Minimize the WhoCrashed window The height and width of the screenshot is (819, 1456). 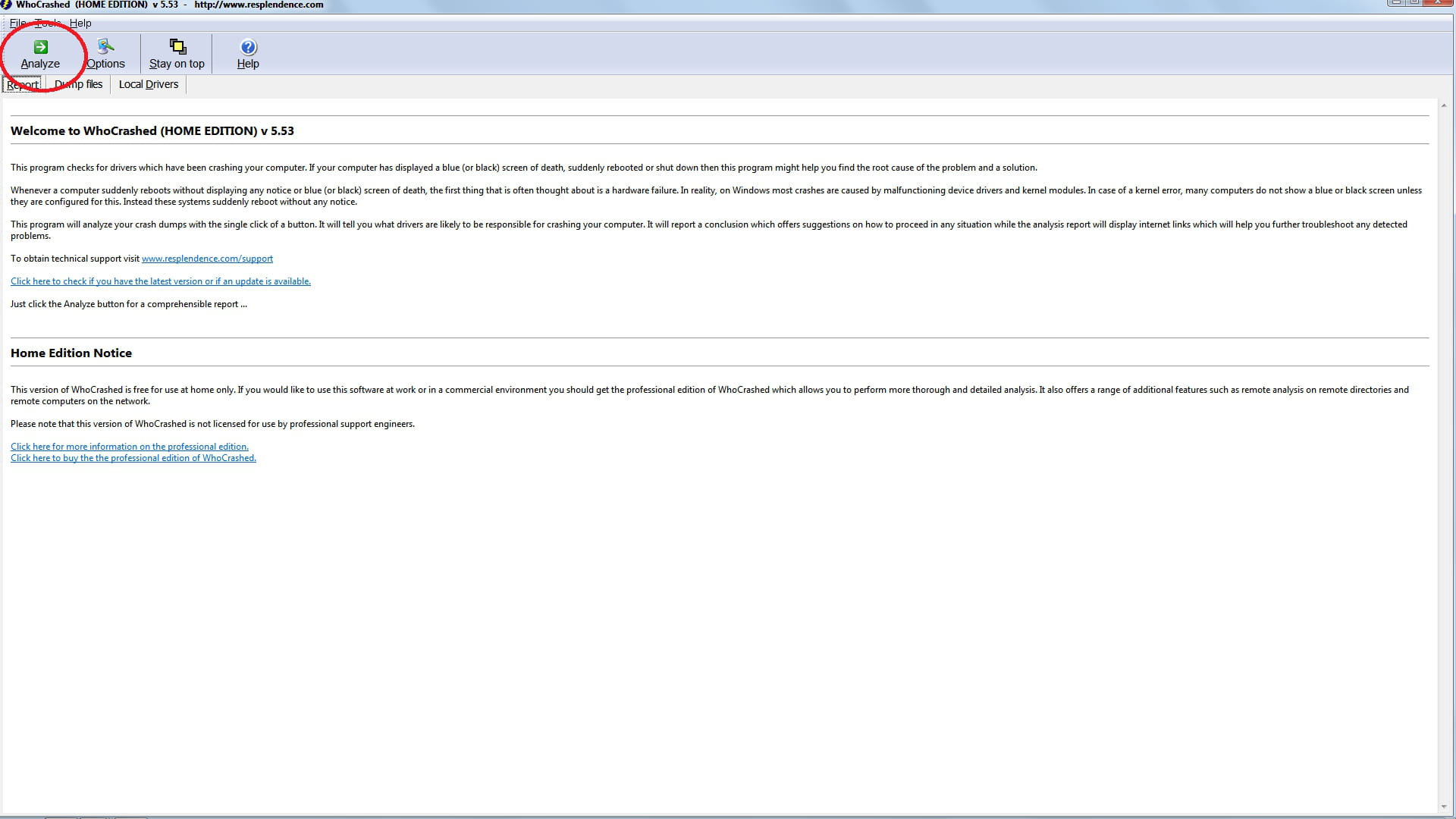coord(1396,2)
